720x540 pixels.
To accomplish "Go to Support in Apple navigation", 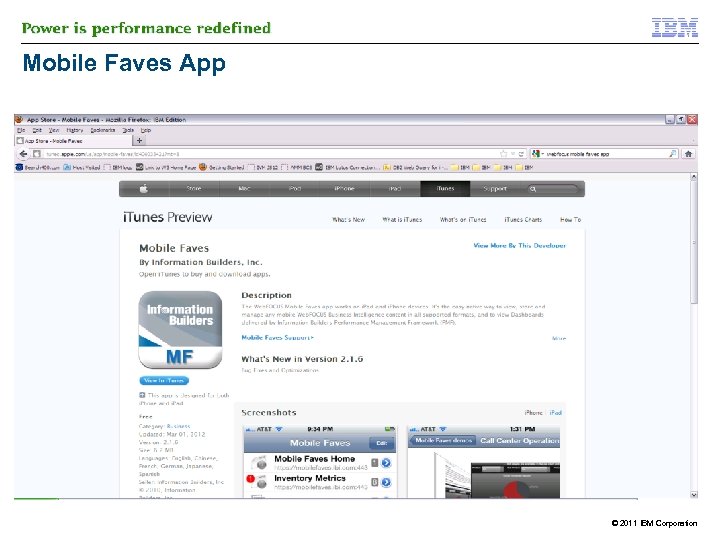I will 495,189.
